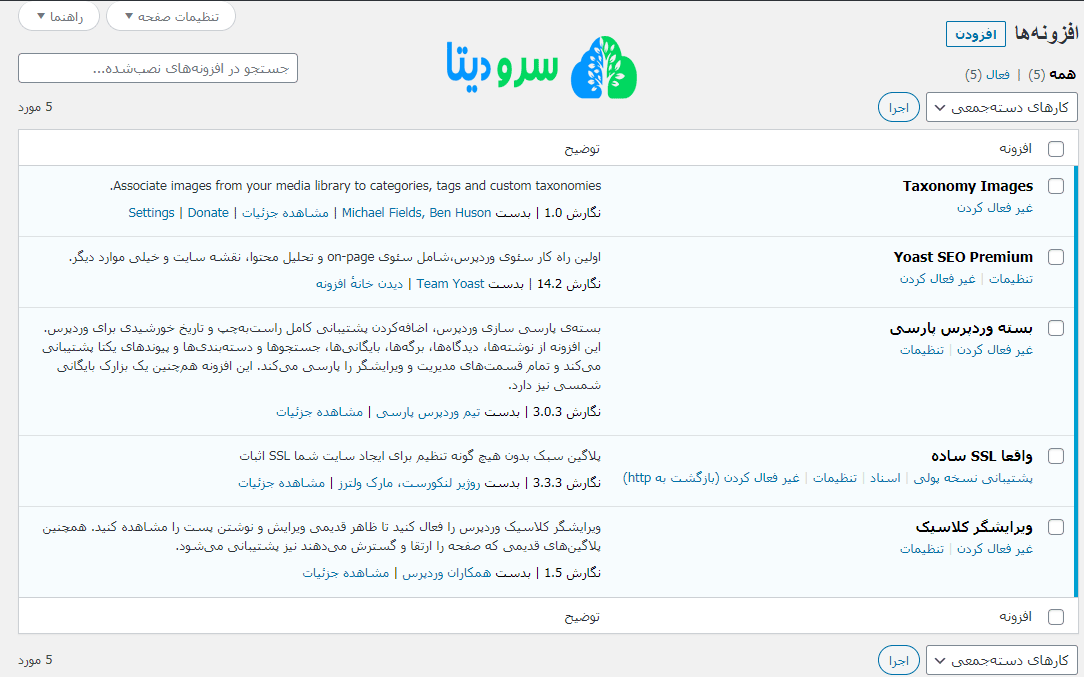Toggle the select-all checkbox in table header

click(1055, 149)
